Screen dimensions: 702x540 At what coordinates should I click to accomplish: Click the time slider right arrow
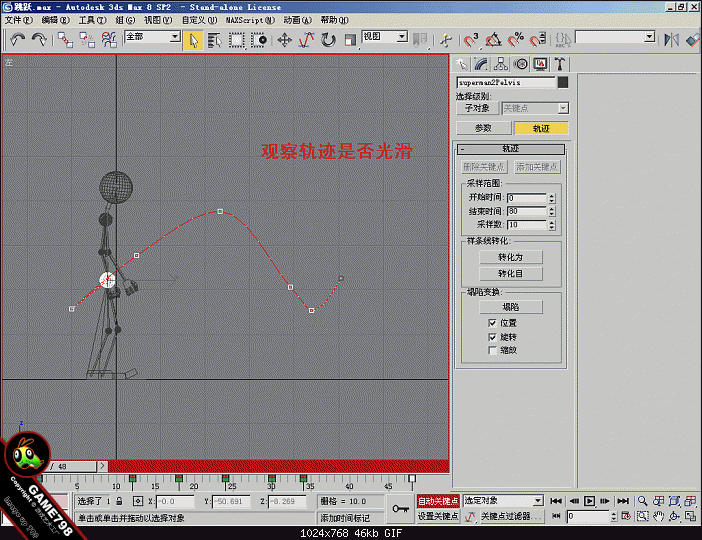(x=103, y=466)
